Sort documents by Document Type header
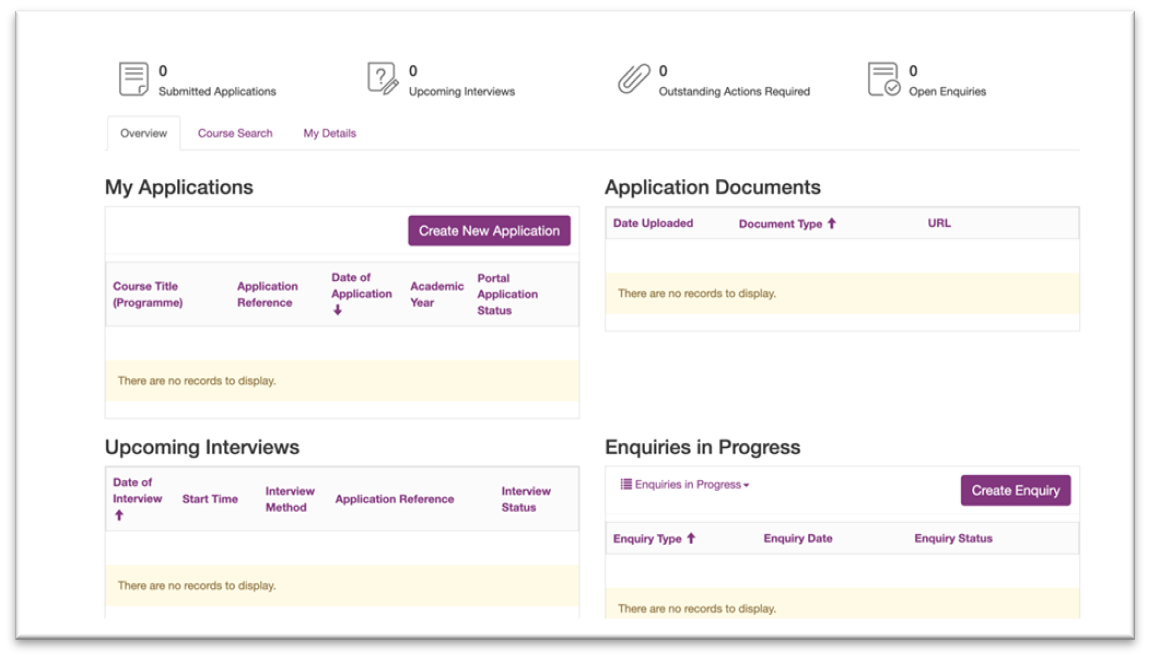Screen dimensions: 1150x659 787,224
